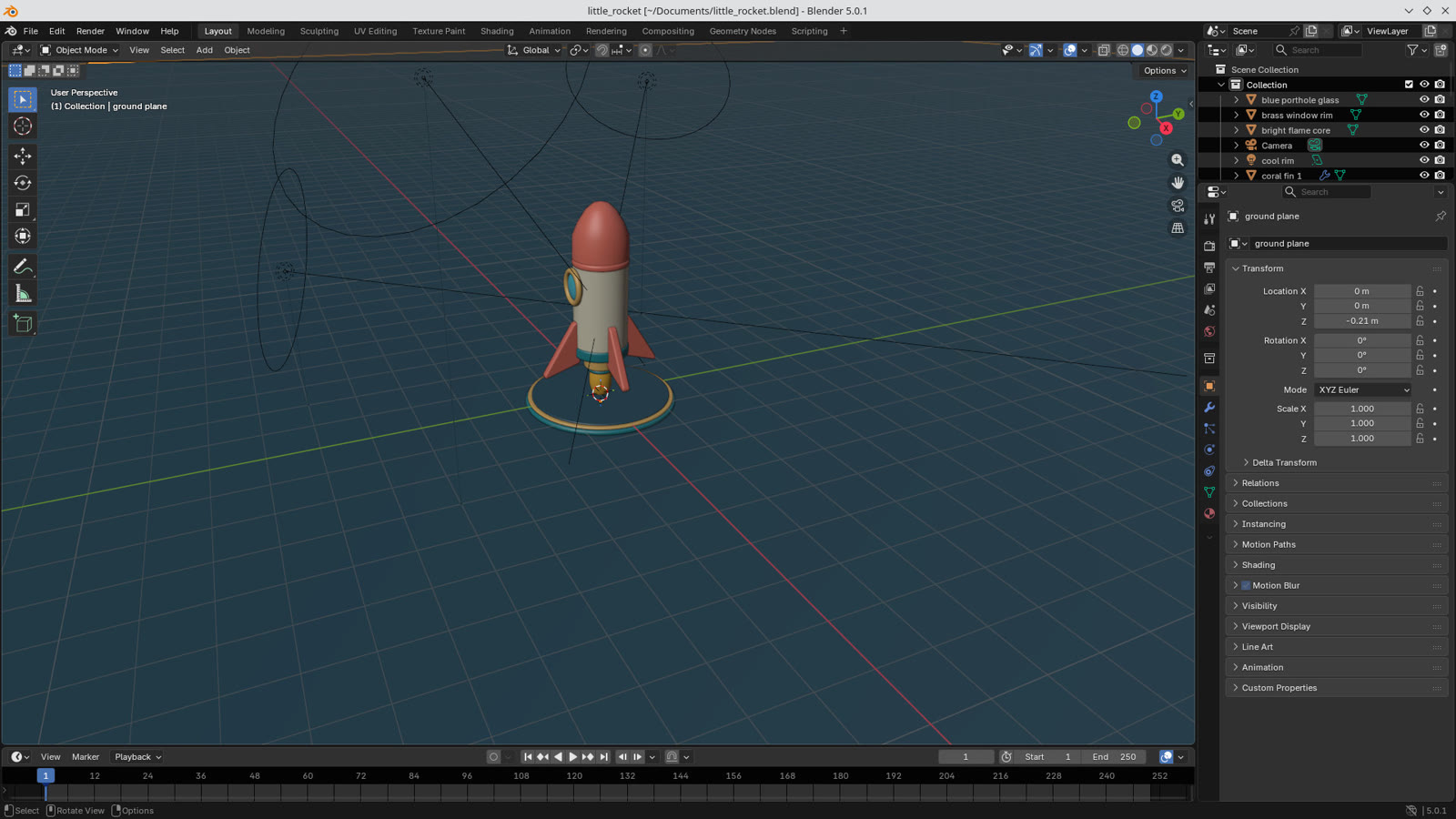1456x819 pixels.
Task: Open the Material properties tab
Action: [x=1209, y=513]
